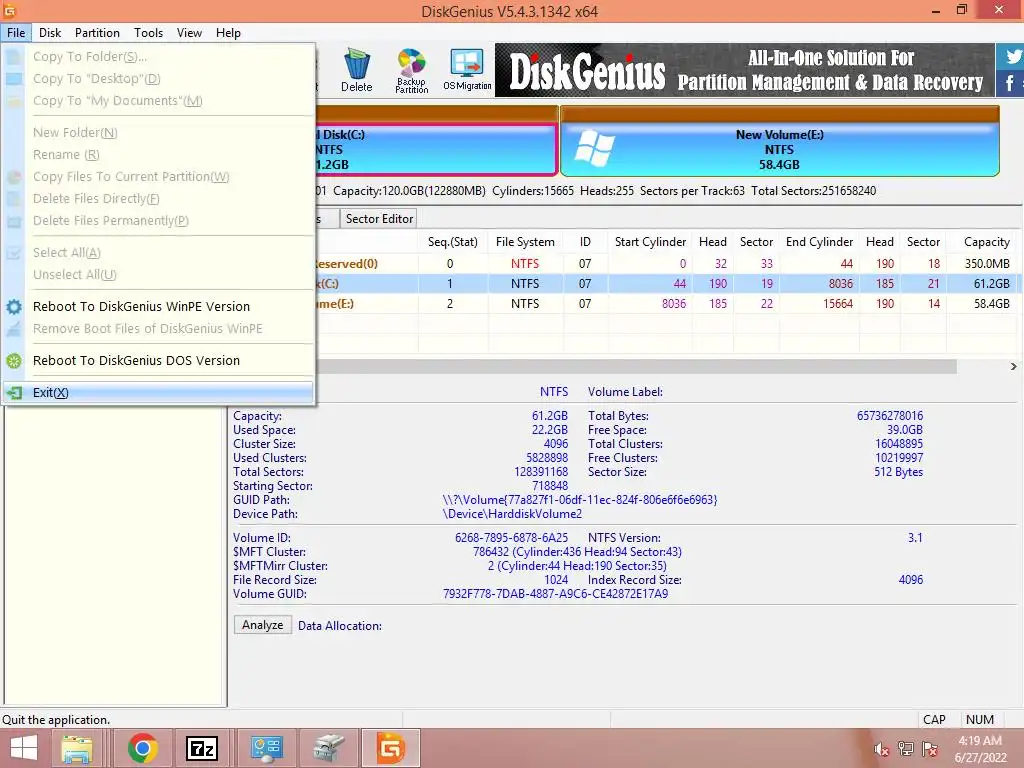The height and width of the screenshot is (768, 1024).
Task: Click the Windows logo on New Volume(E:)
Action: click(594, 148)
